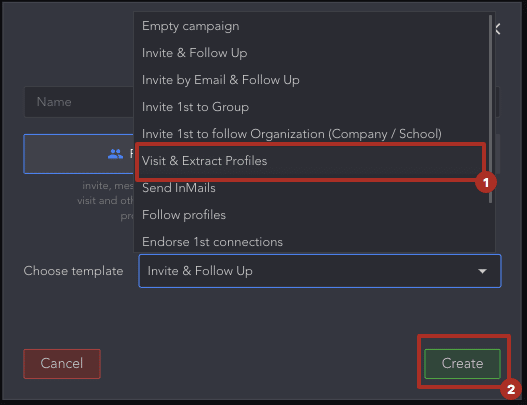Click the Create button
The image size is (527, 405).
coord(462,364)
